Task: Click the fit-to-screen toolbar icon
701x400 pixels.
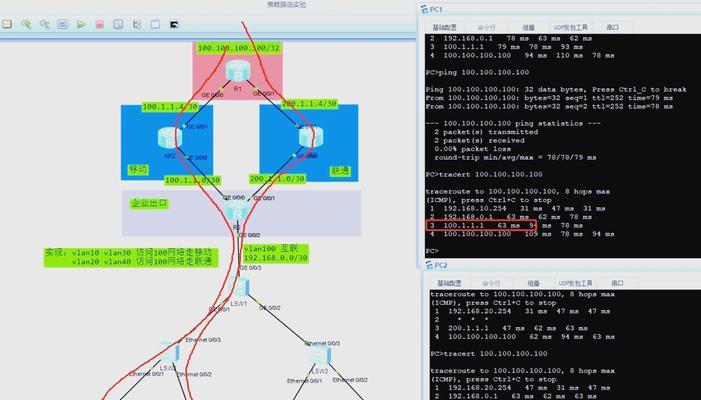Action: pos(63,24)
